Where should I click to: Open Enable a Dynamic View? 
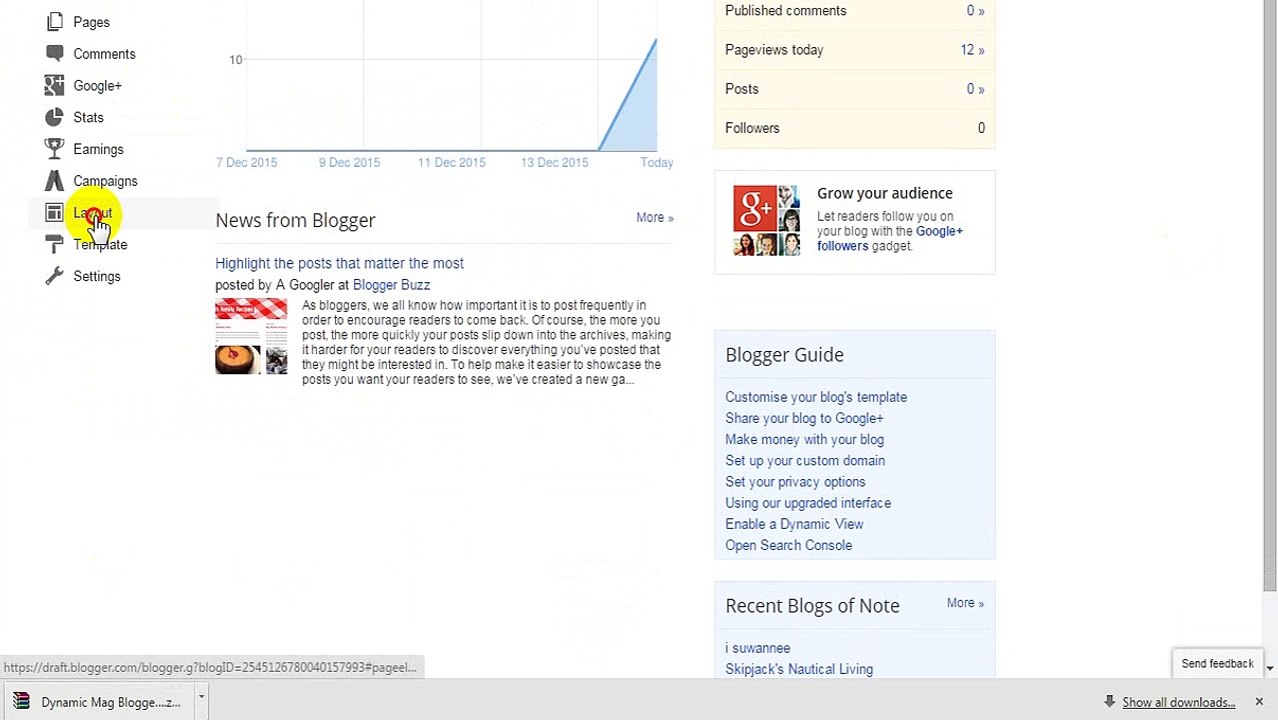click(x=794, y=524)
